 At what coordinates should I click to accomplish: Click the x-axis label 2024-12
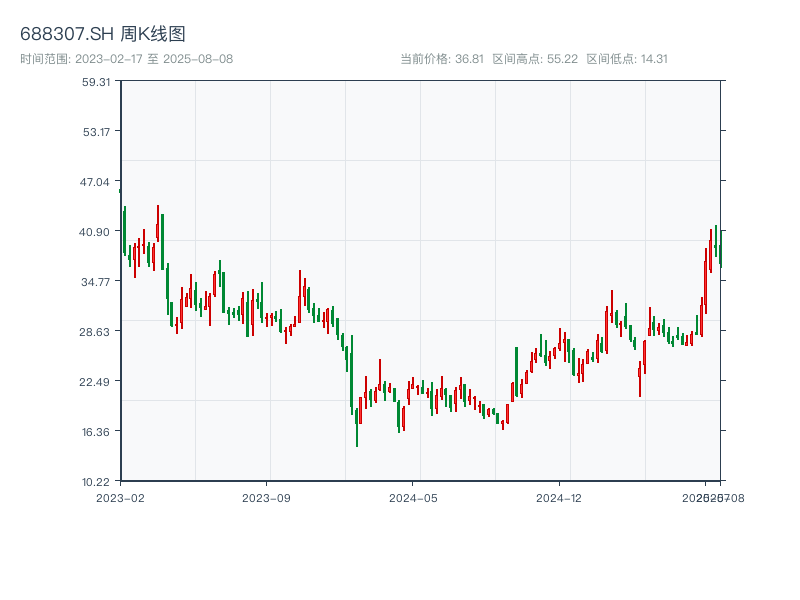559,498
